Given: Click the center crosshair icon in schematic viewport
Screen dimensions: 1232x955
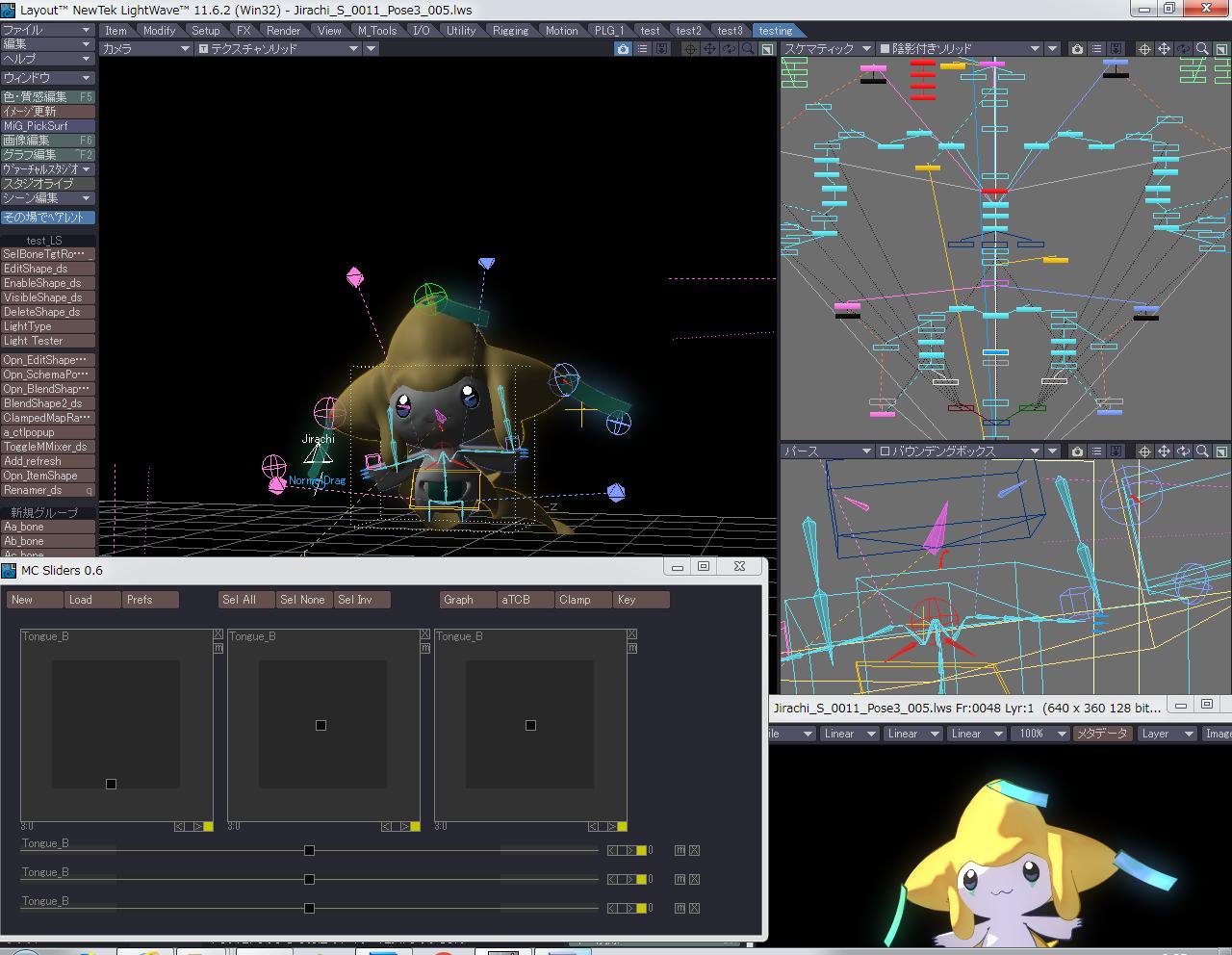Looking at the screenshot, I should point(1144,48).
